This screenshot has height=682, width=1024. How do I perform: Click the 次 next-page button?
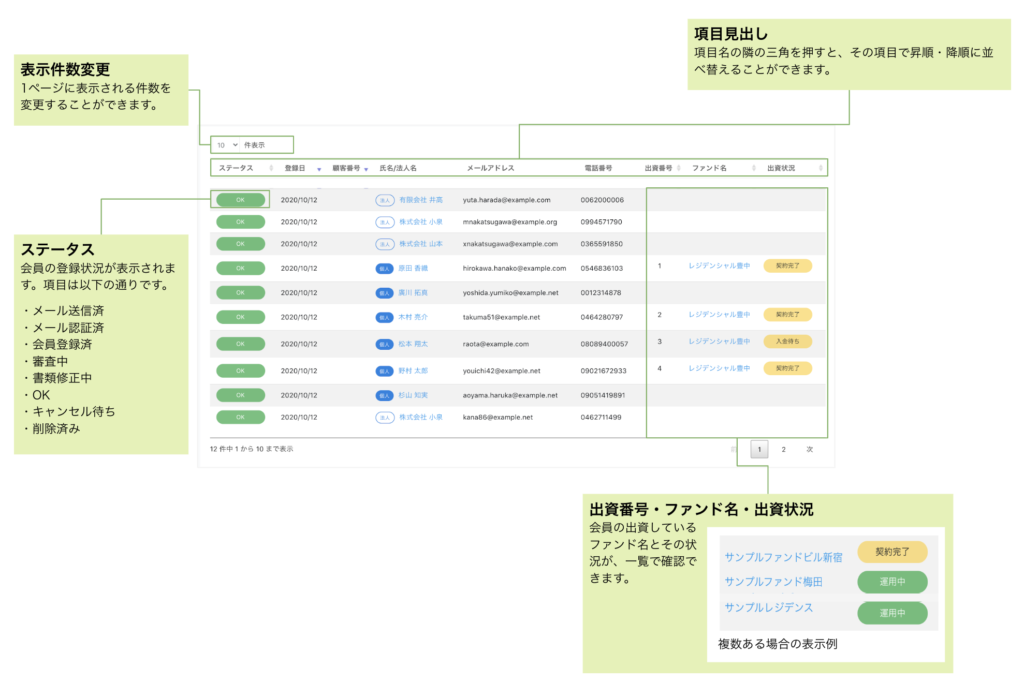coord(810,450)
